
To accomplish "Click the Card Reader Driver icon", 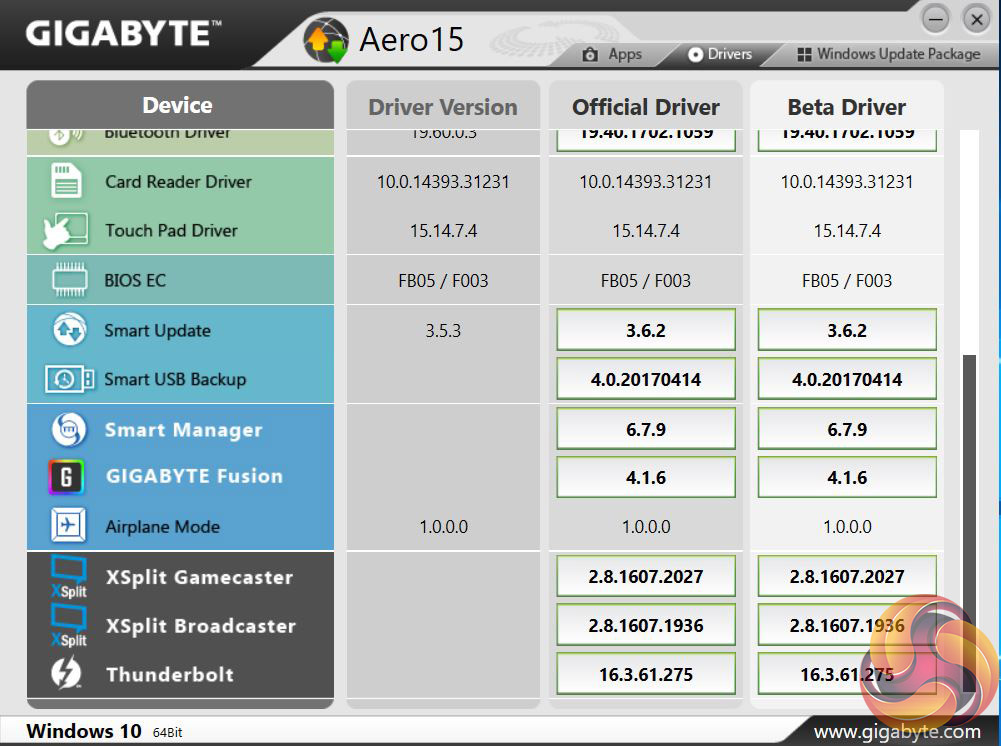I will (x=68, y=182).
